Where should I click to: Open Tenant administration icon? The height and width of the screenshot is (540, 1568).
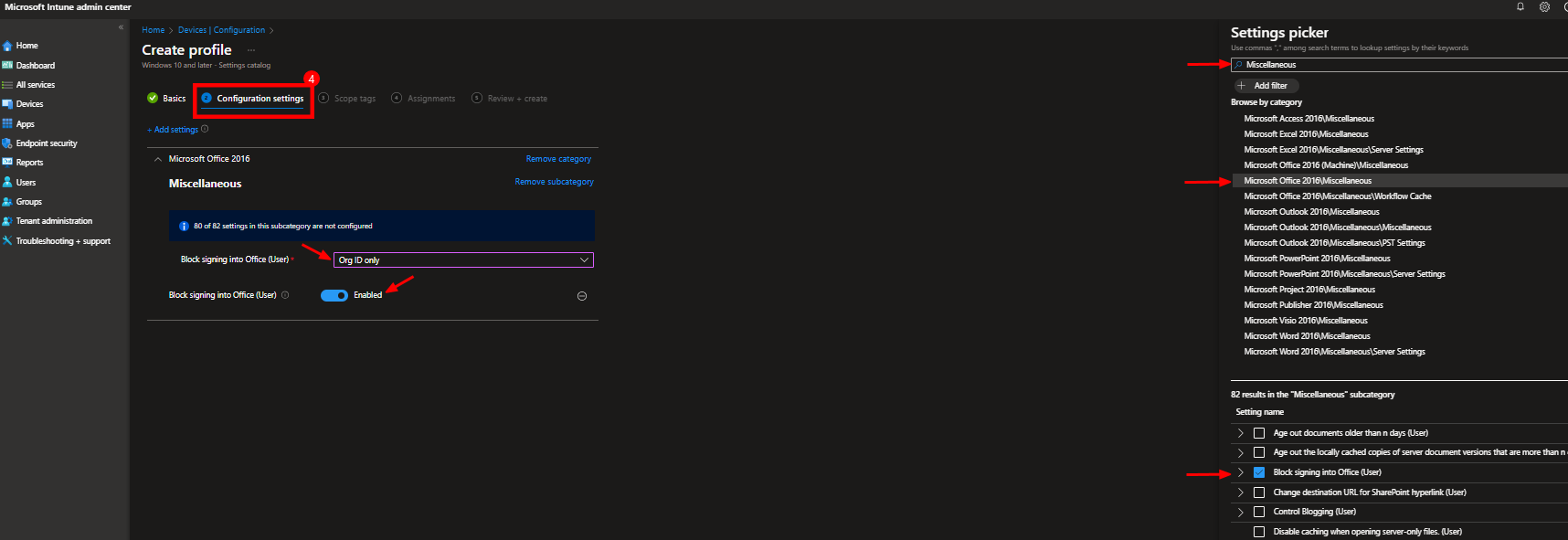[7, 221]
